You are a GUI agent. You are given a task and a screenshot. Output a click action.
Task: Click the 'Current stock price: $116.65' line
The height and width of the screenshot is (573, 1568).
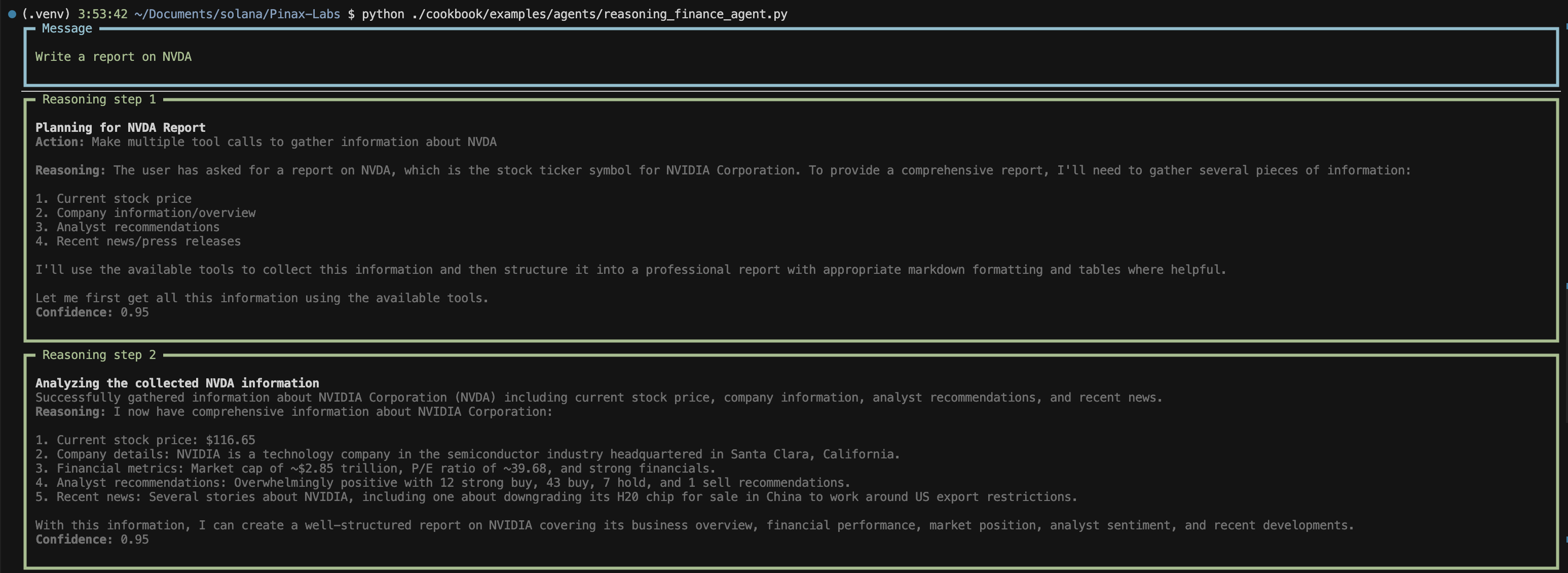145,440
